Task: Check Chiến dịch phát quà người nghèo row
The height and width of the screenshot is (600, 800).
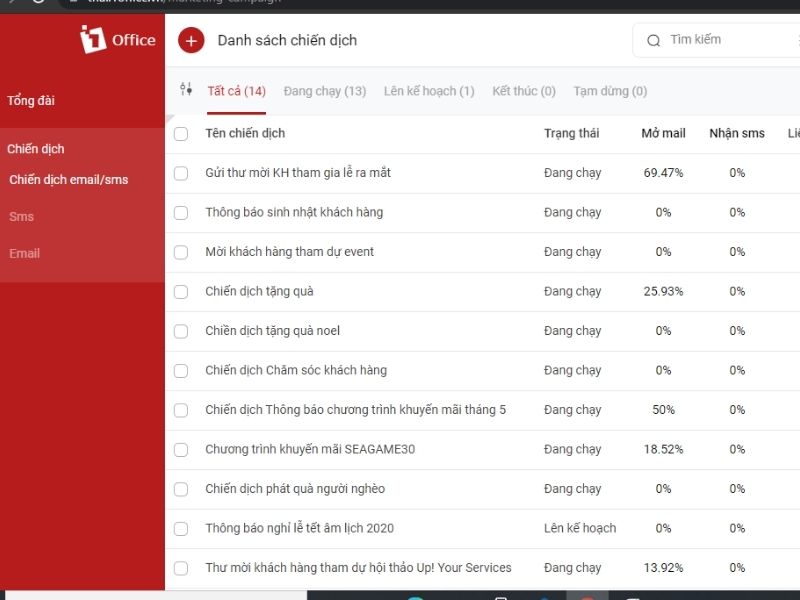Action: 181,489
